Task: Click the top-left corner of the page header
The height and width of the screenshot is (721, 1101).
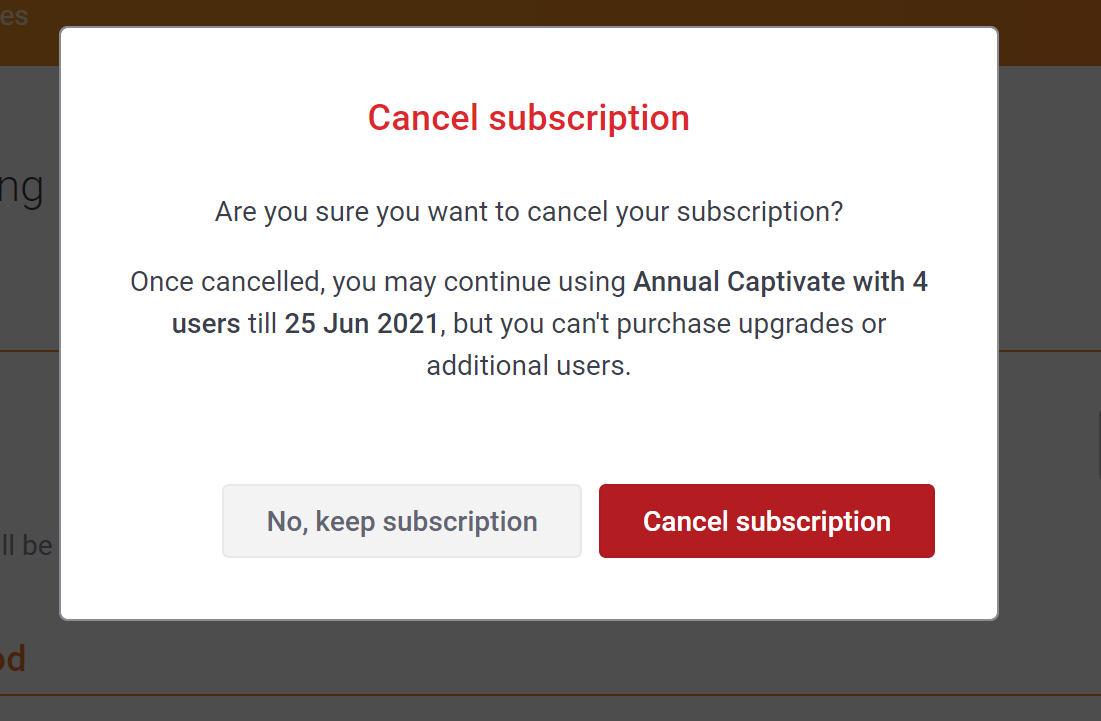Action: pyautogui.click(x=14, y=15)
